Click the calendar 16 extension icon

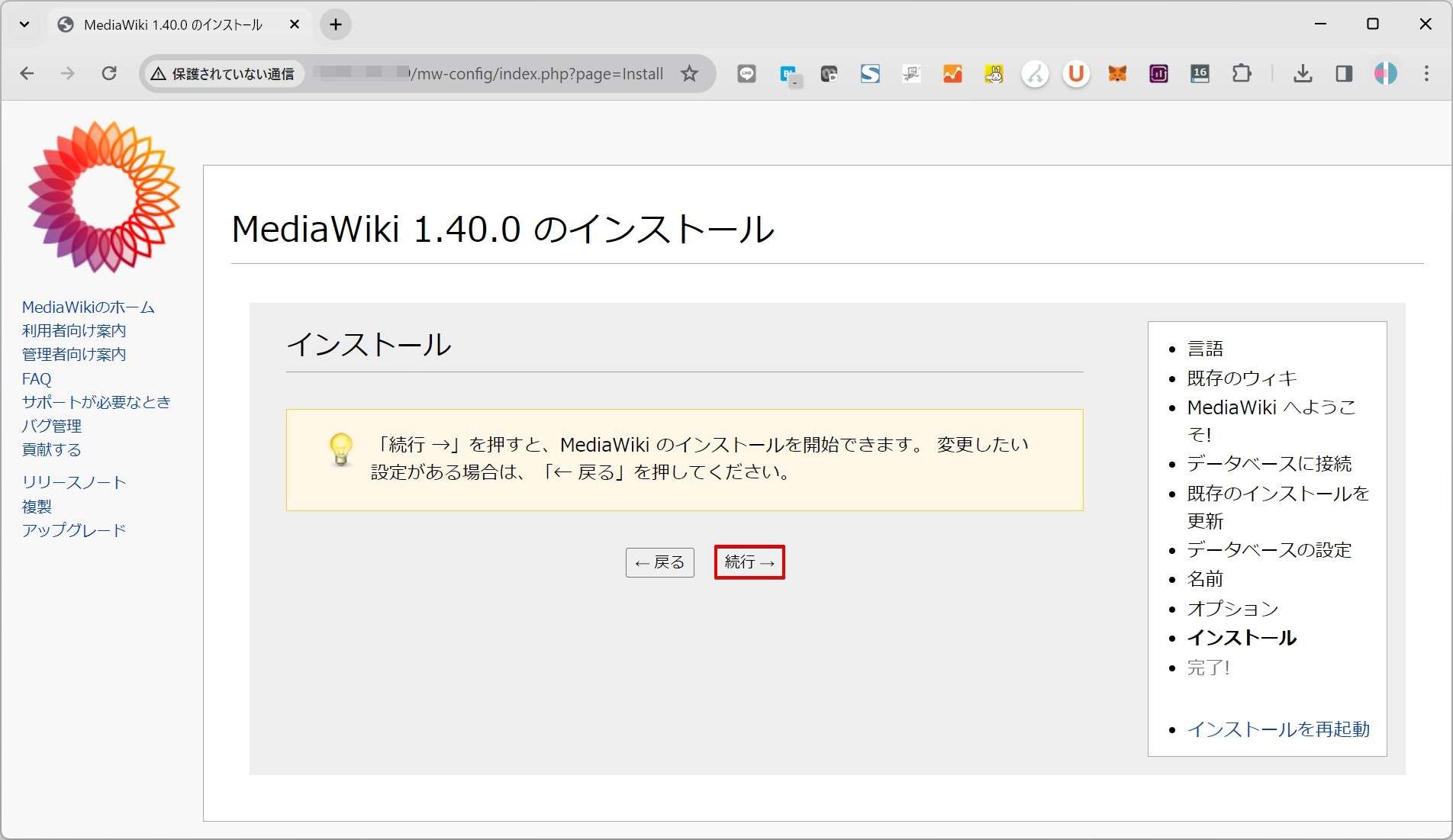coord(1200,74)
